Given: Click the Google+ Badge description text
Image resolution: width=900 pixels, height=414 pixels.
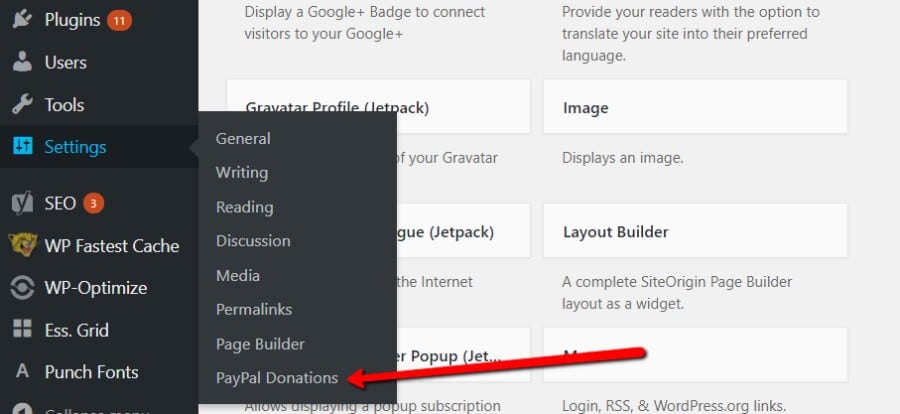Looking at the screenshot, I should coord(364,22).
